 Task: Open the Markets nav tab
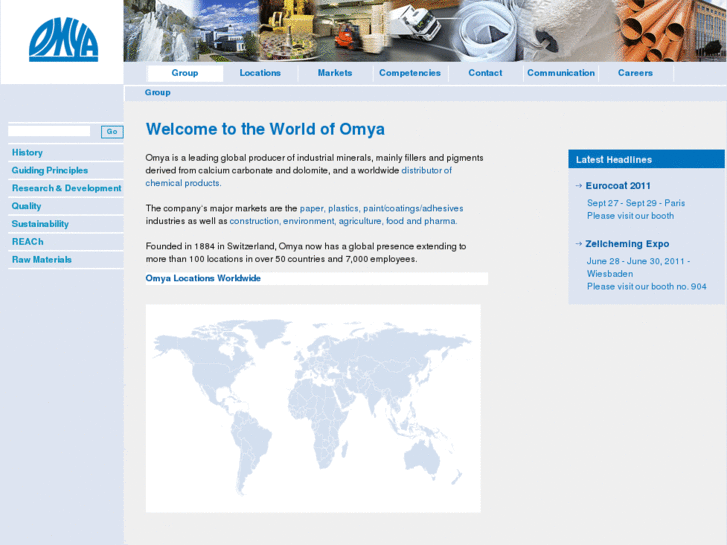pyautogui.click(x=335, y=73)
